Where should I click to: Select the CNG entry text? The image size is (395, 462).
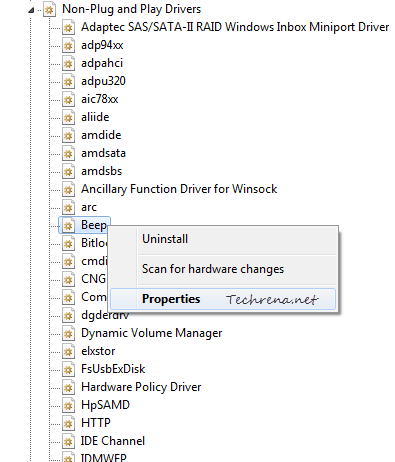(93, 279)
